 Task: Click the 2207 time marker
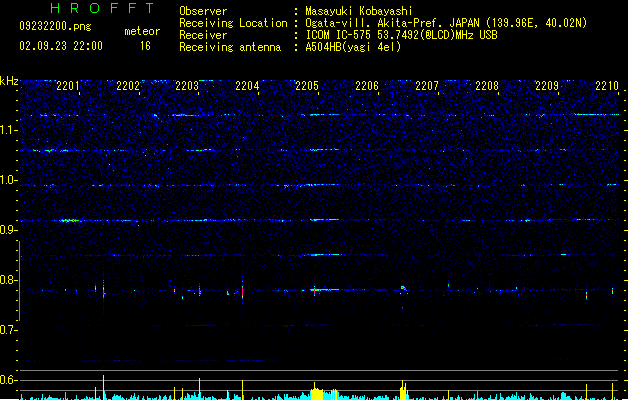[x=427, y=85]
